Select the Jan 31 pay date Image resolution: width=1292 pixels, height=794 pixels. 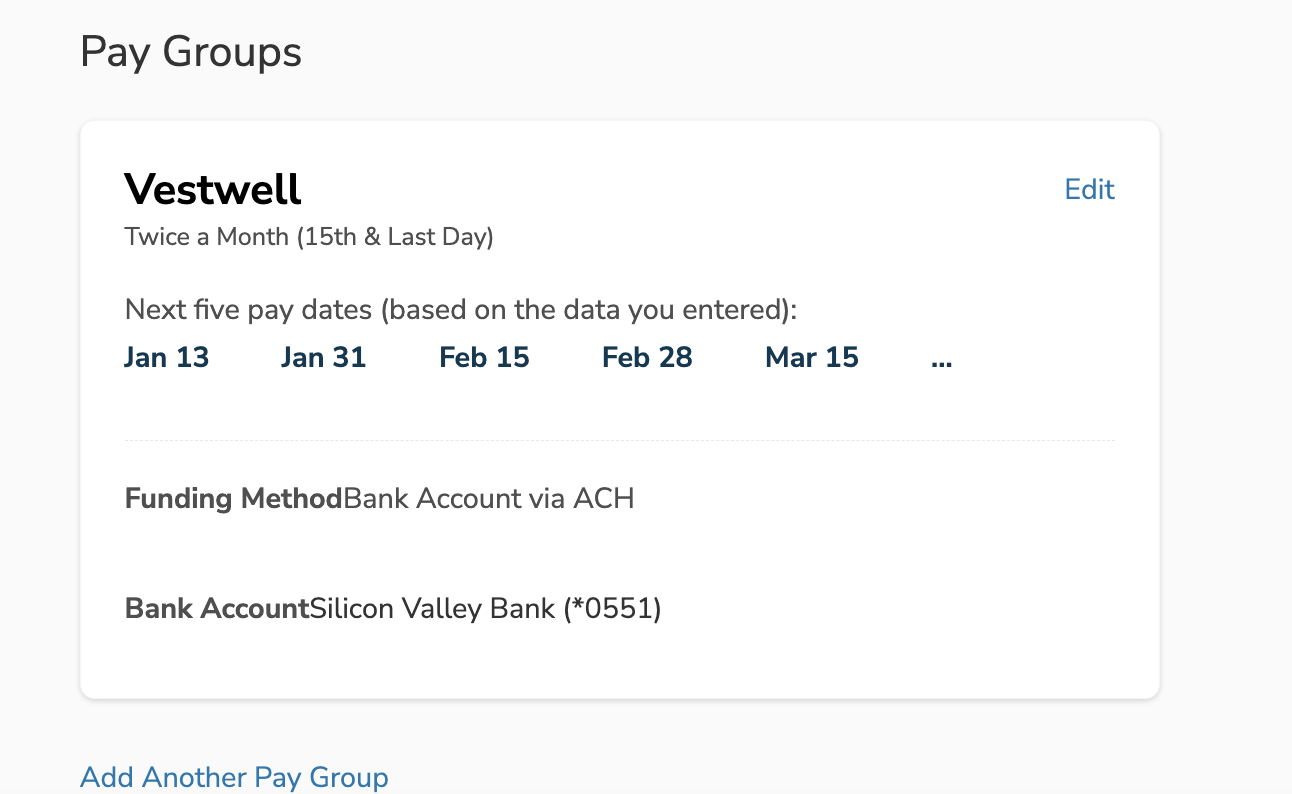(x=323, y=358)
